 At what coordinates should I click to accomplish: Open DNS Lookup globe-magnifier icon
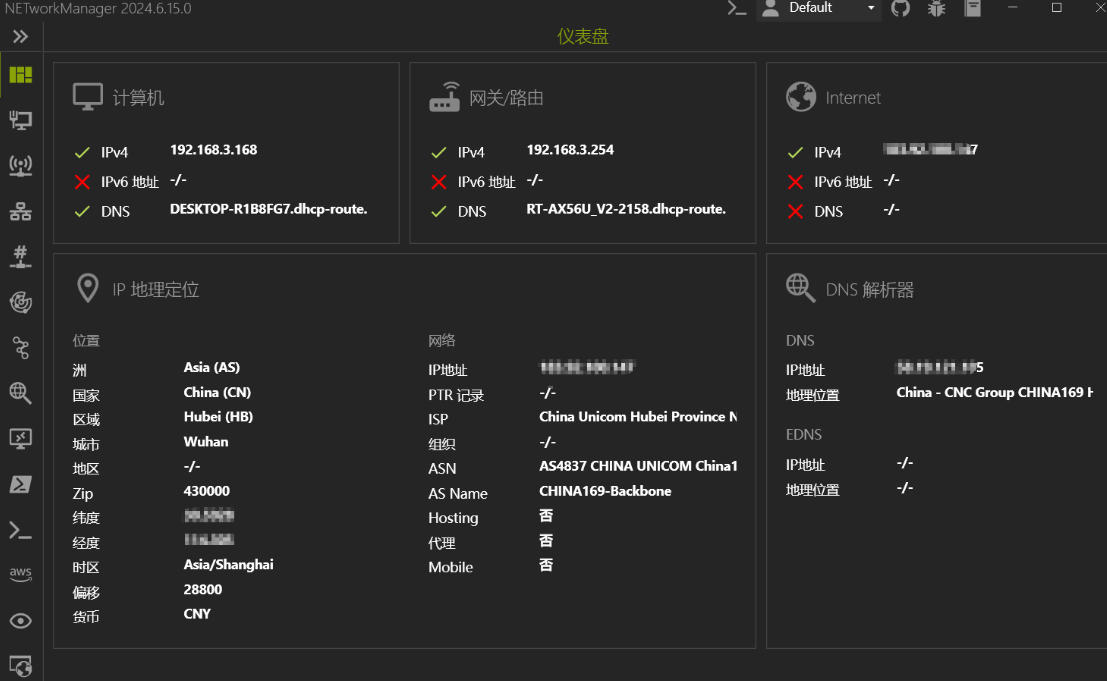point(21,393)
